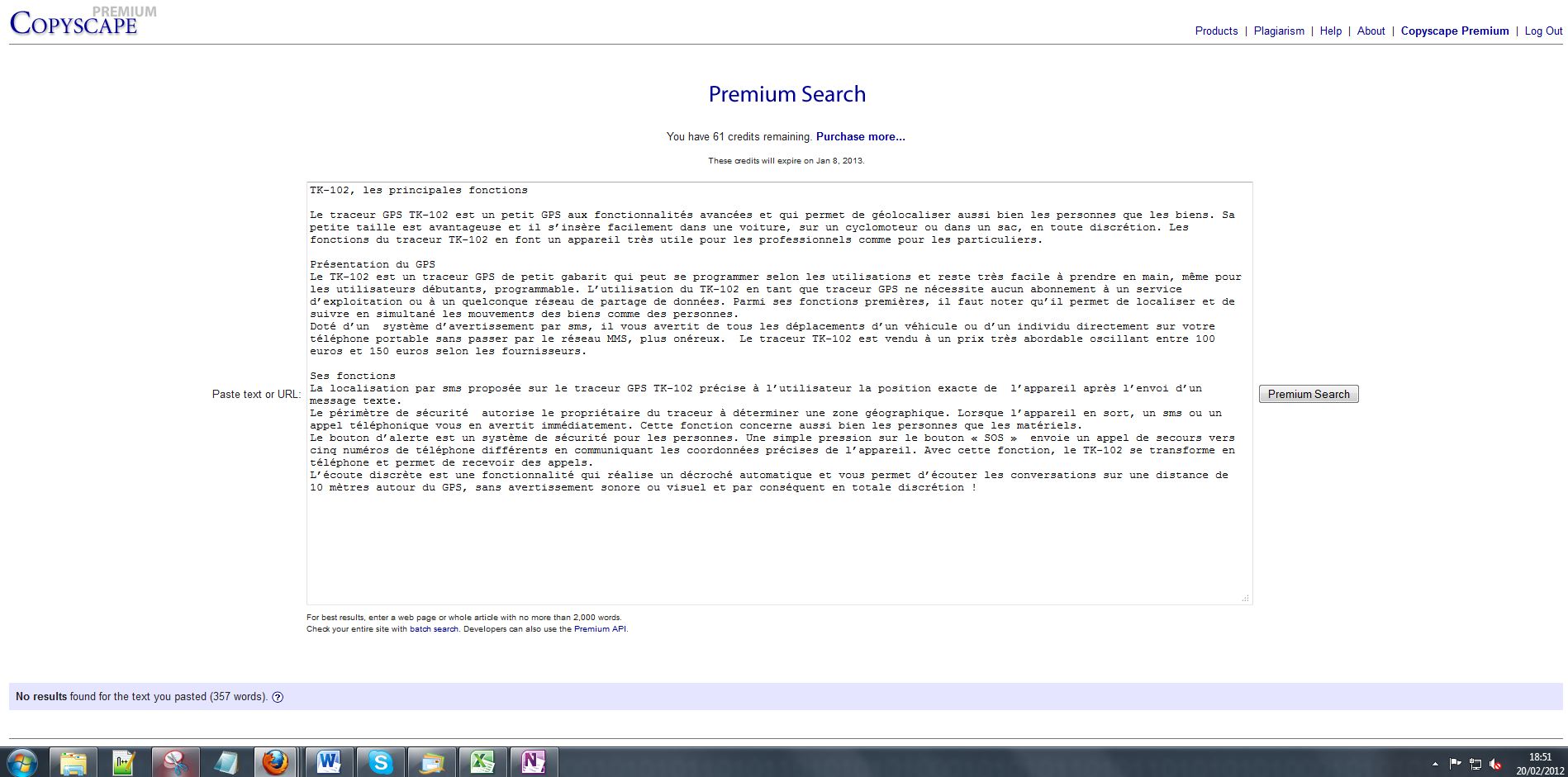This screenshot has height=777, width=1568.
Task: Click the Purchase more credits link
Action: point(860,137)
